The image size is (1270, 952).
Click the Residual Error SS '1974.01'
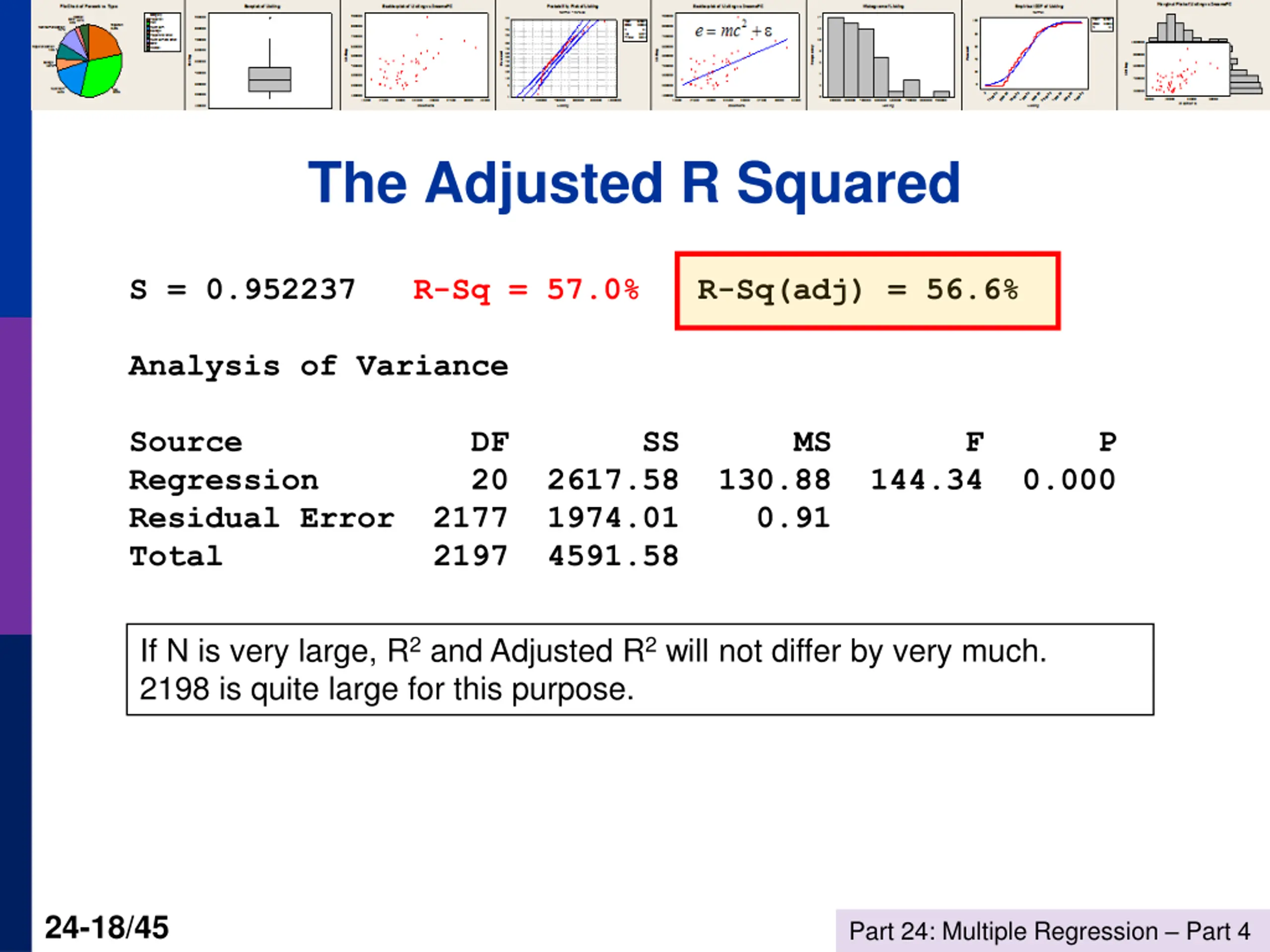click(613, 518)
